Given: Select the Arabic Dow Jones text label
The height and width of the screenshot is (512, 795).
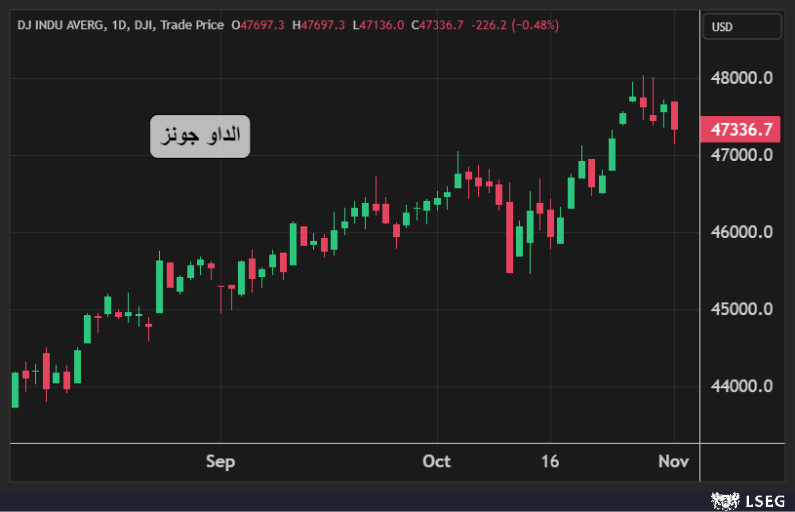Looking at the screenshot, I should coord(200,136).
